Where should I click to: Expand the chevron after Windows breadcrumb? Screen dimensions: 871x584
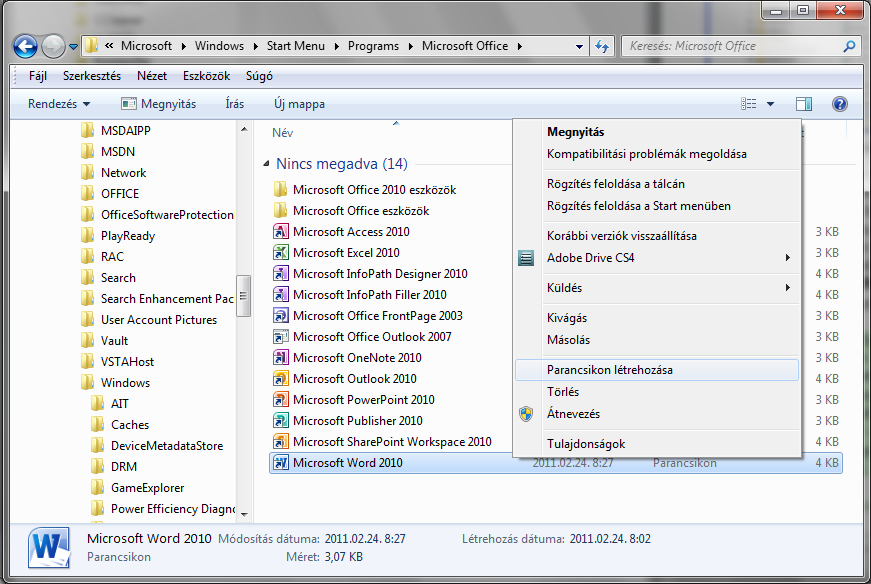pyautogui.click(x=256, y=46)
